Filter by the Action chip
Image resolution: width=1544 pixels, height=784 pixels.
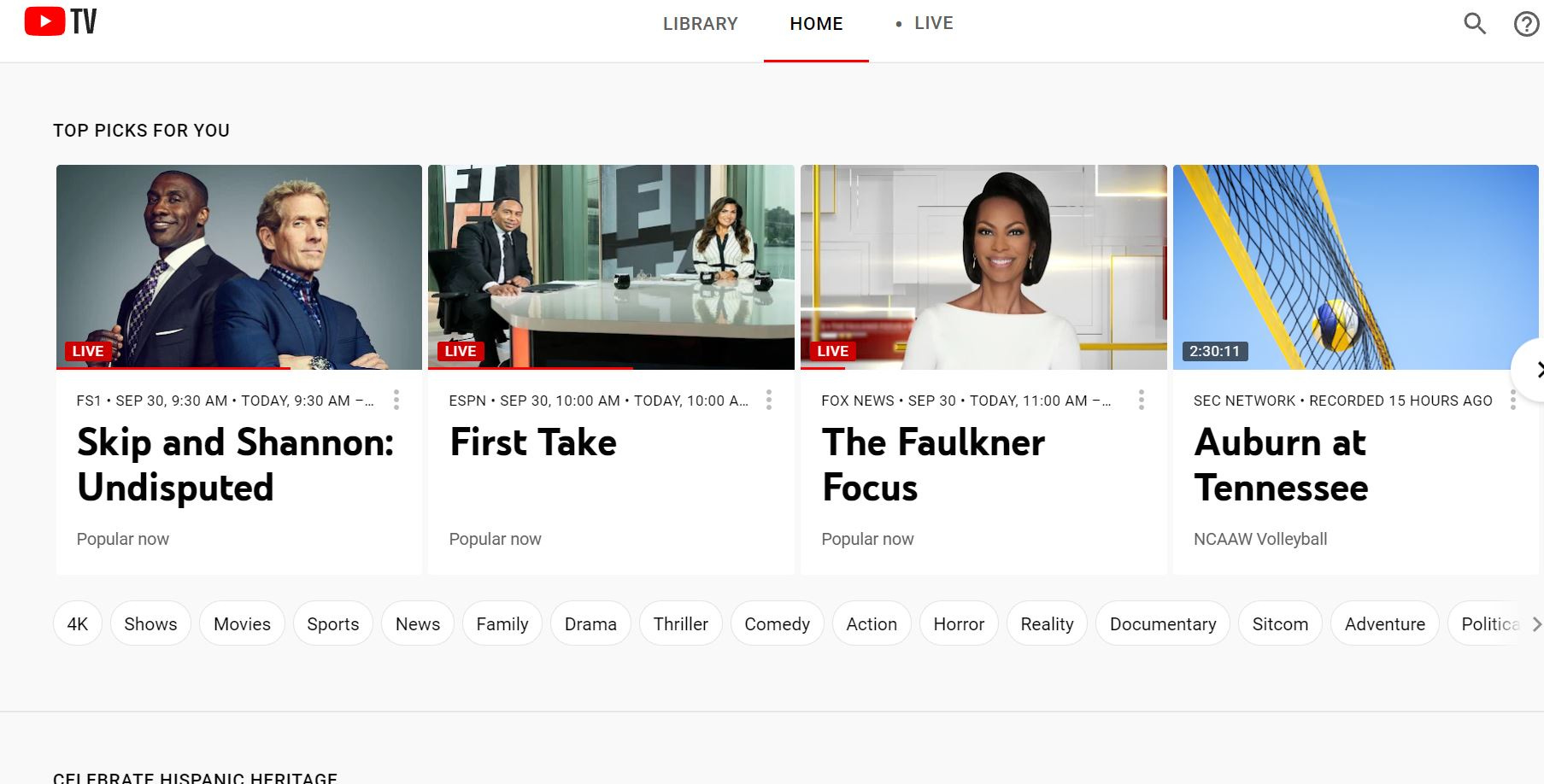pyautogui.click(x=872, y=623)
